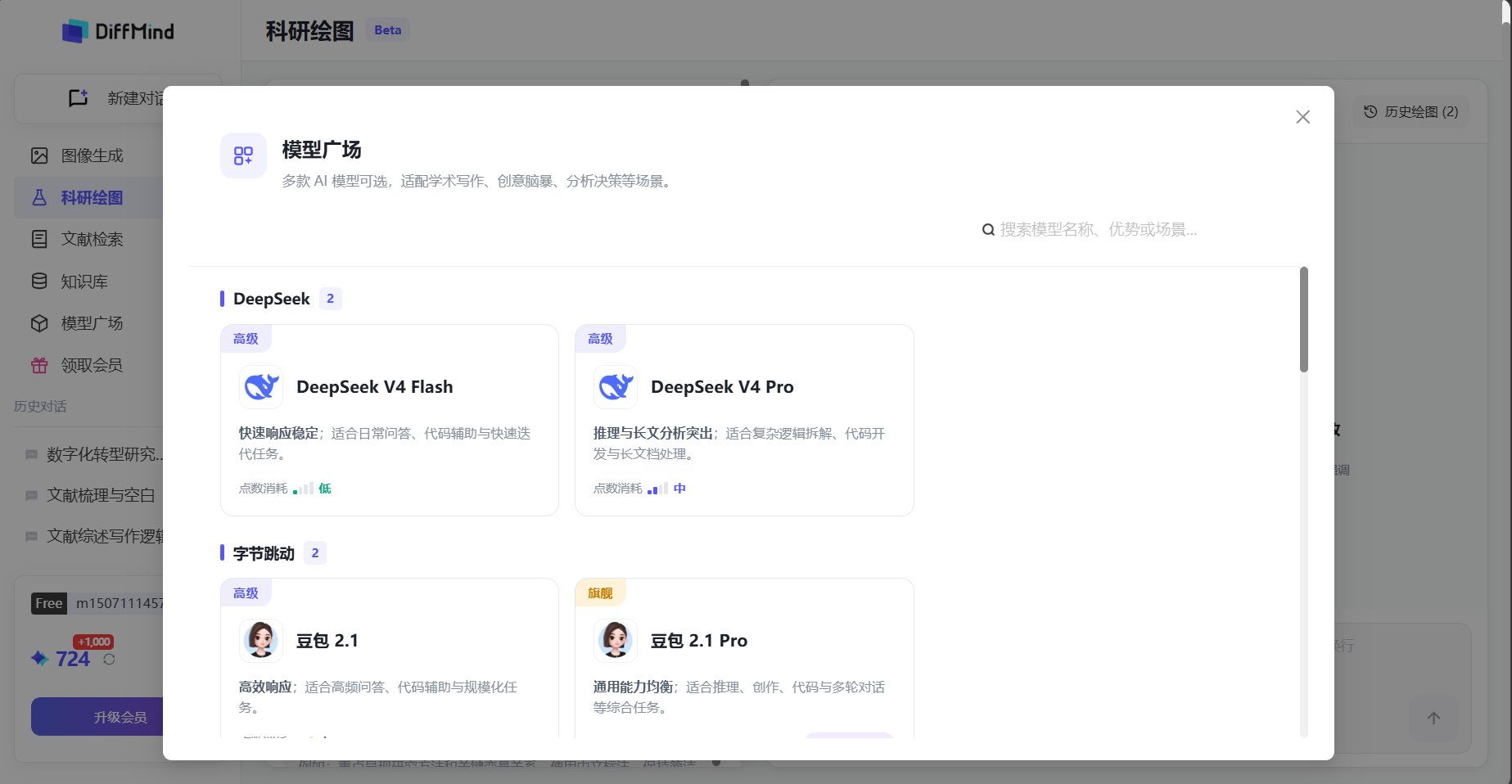The image size is (1512, 784).
Task: Click chat icon beside 文献综述写作逻辑
Action: tap(31, 537)
